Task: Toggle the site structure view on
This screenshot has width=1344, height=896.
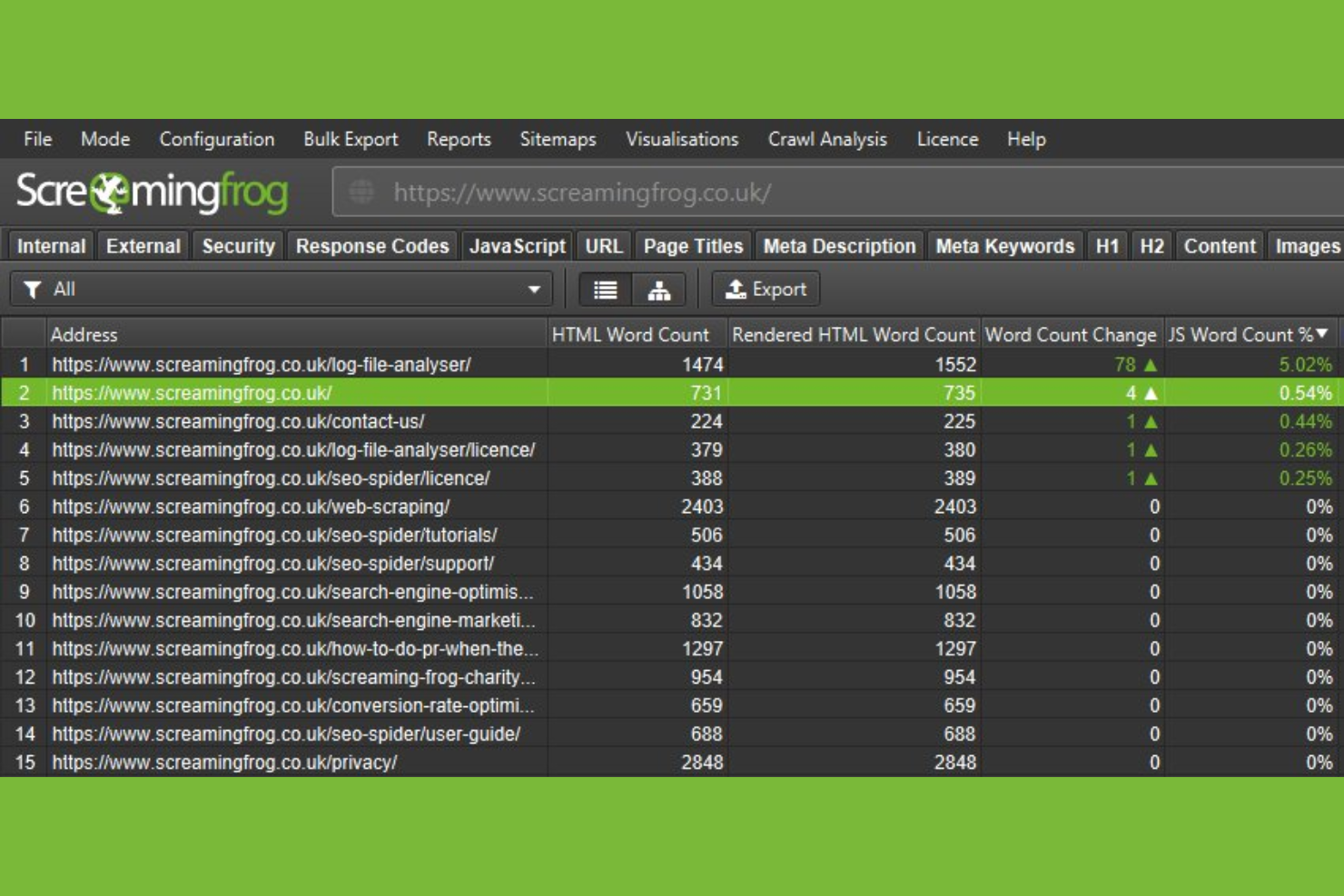Action: pyautogui.click(x=657, y=289)
